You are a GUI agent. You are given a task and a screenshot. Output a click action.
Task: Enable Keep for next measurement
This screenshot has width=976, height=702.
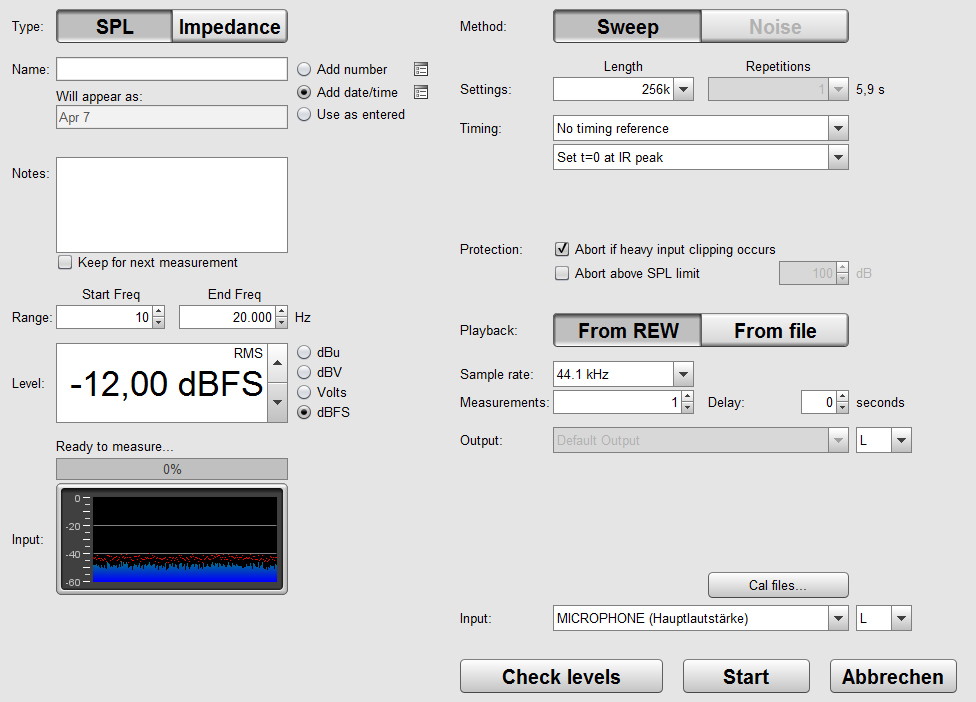tap(66, 263)
